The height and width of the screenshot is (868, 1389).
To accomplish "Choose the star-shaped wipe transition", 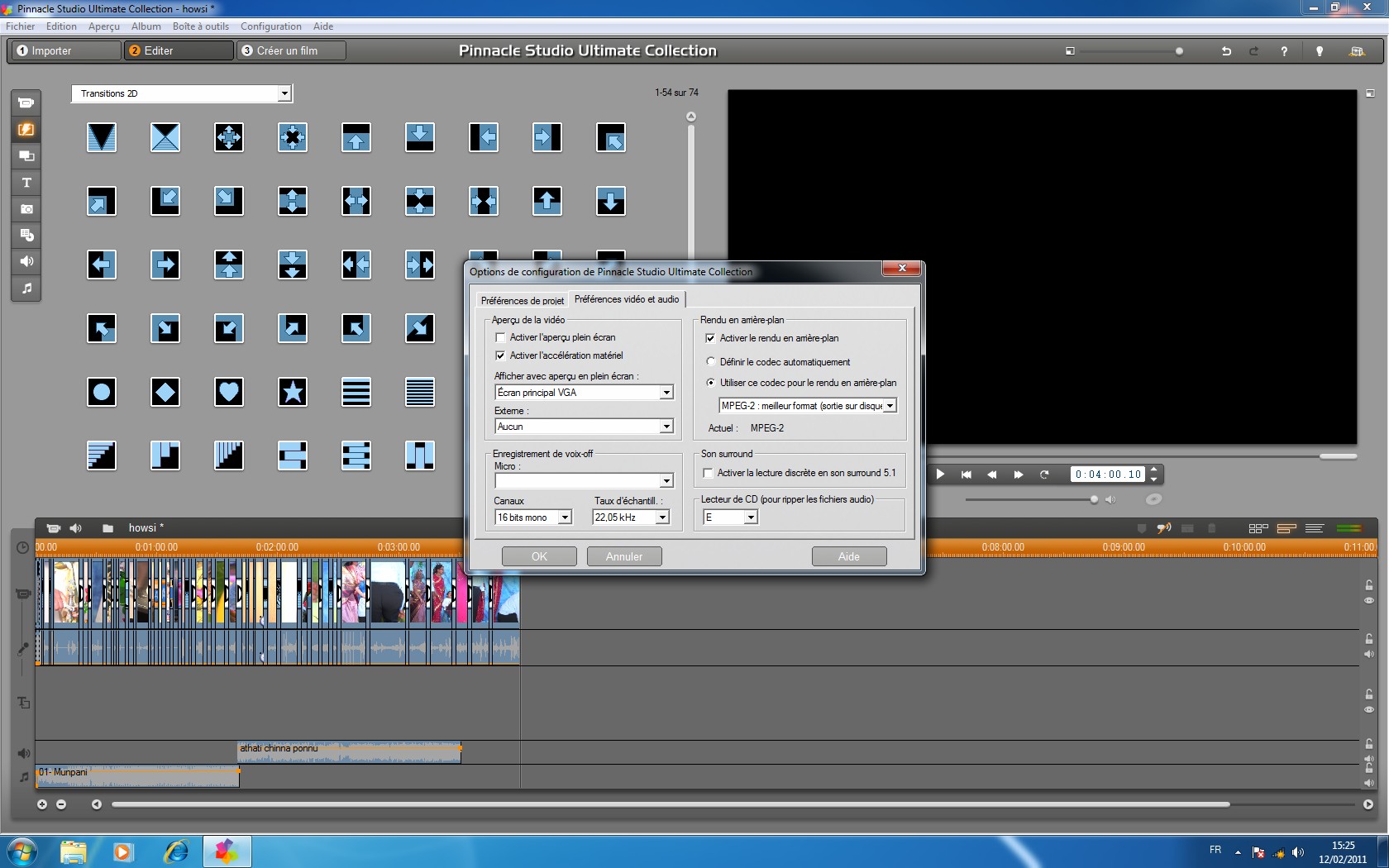I will coord(293,392).
